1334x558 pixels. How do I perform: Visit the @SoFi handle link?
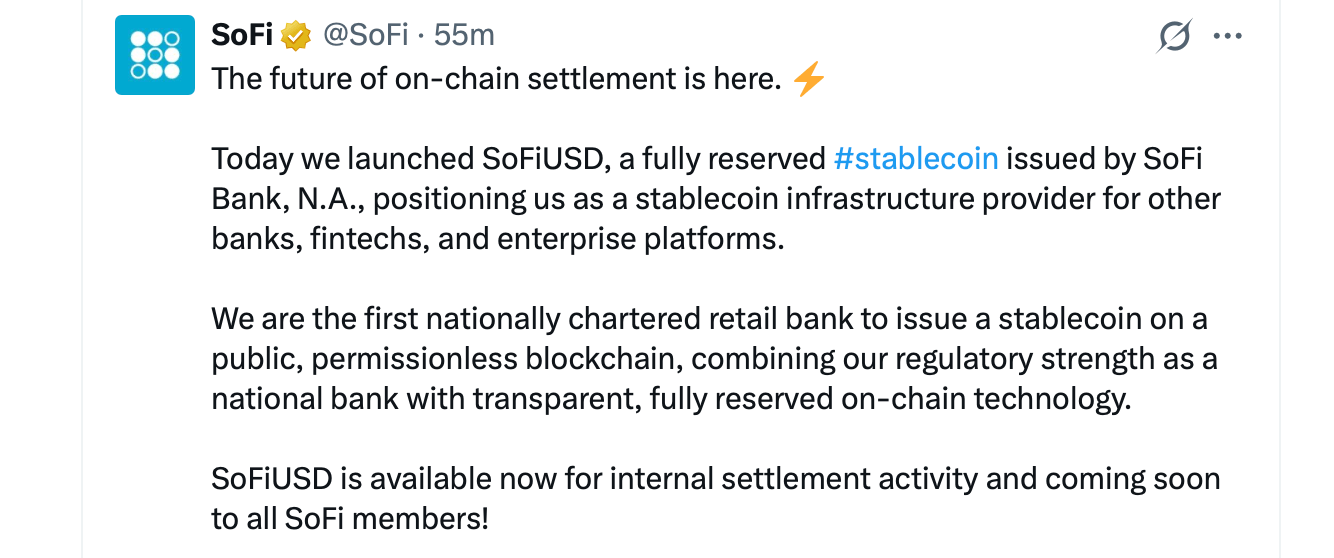pyautogui.click(x=364, y=35)
